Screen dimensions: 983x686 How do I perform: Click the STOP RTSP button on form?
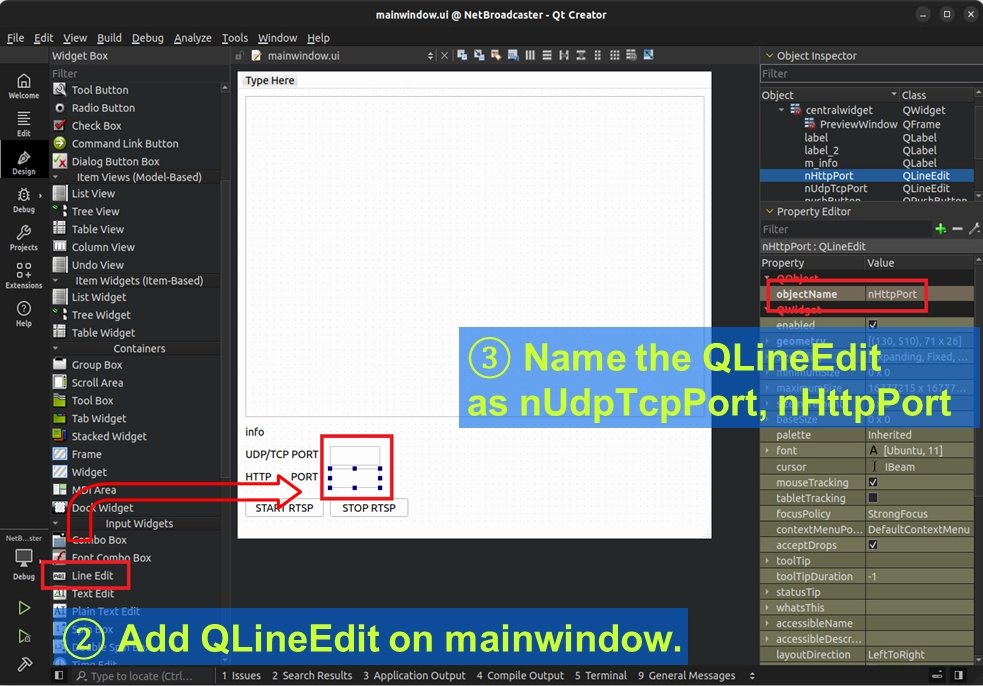click(x=369, y=508)
